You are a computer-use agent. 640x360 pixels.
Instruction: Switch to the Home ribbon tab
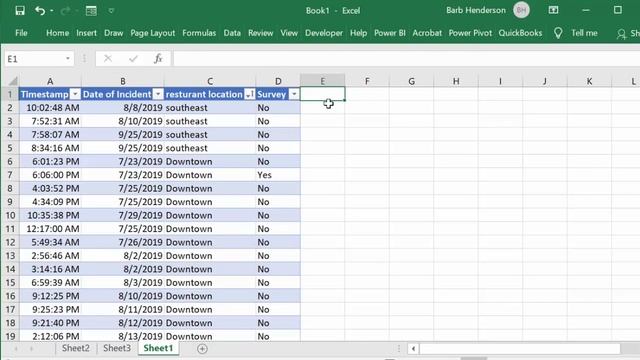(58, 33)
